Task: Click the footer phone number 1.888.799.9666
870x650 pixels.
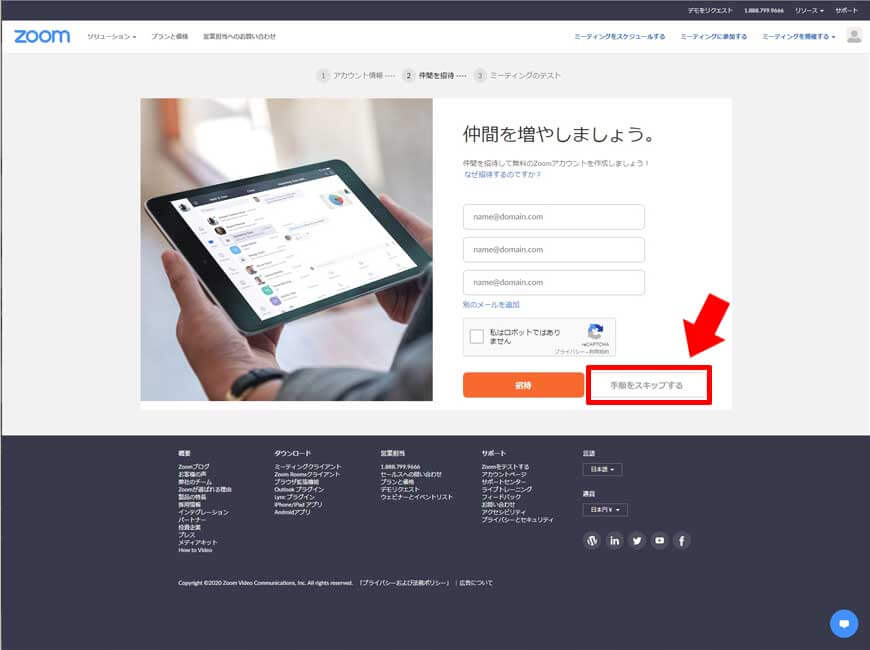Action: 400,467
